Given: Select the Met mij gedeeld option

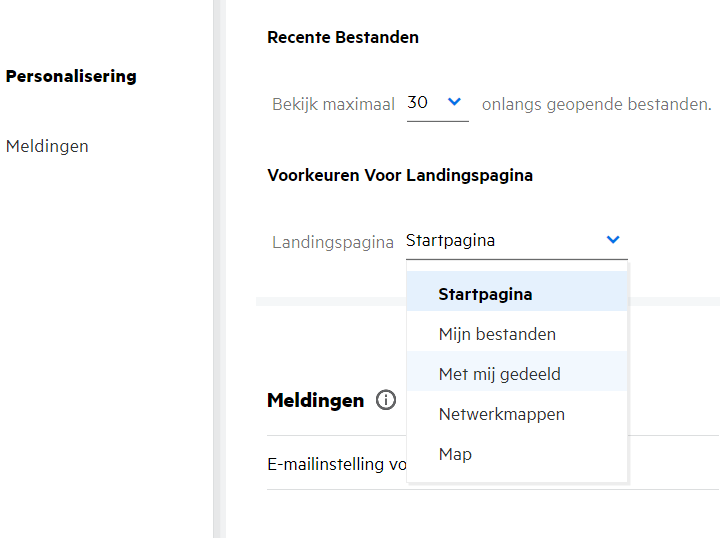Looking at the screenshot, I should [x=499, y=374].
